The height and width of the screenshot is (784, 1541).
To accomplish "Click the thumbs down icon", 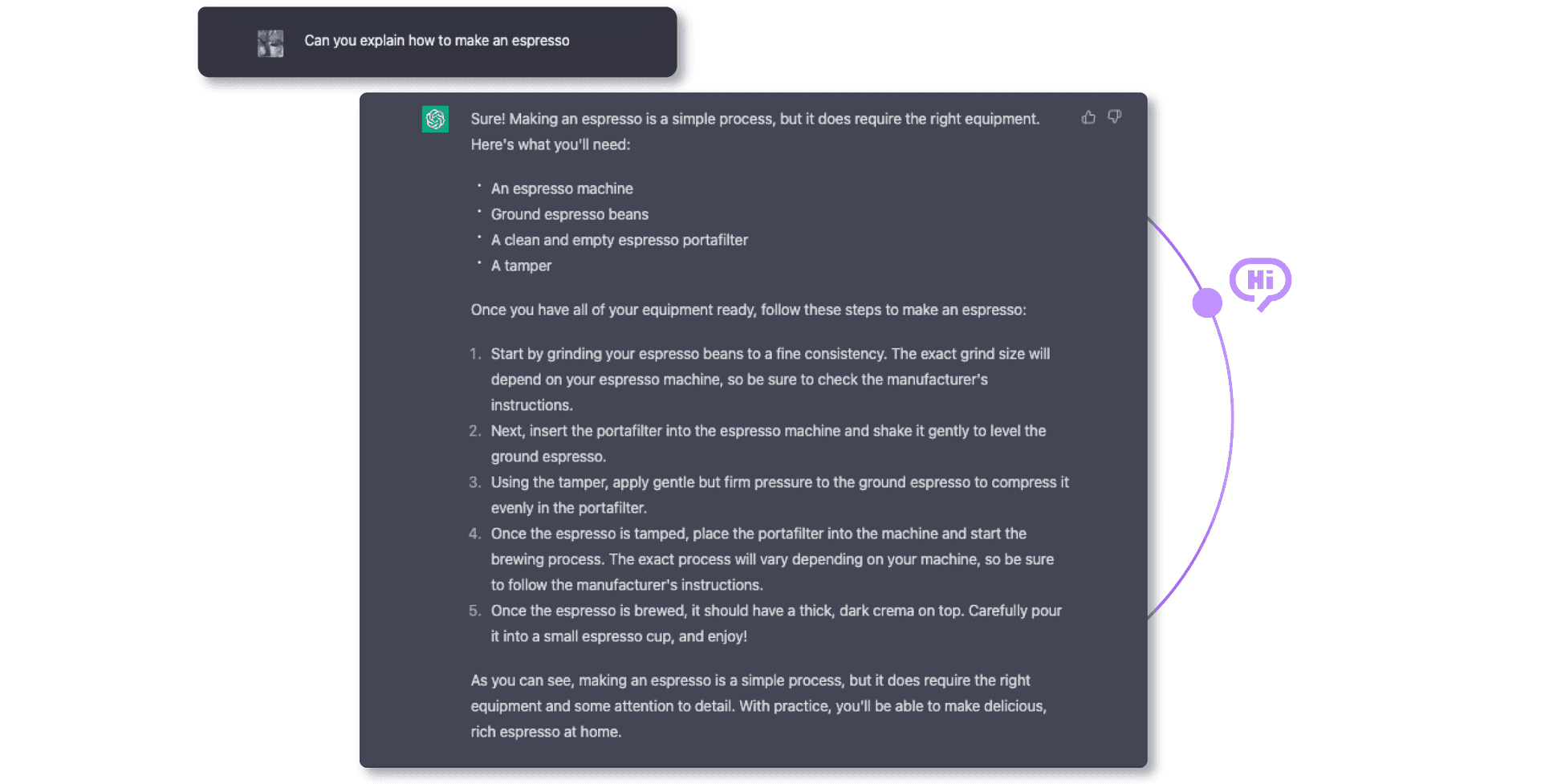I will pyautogui.click(x=1115, y=117).
